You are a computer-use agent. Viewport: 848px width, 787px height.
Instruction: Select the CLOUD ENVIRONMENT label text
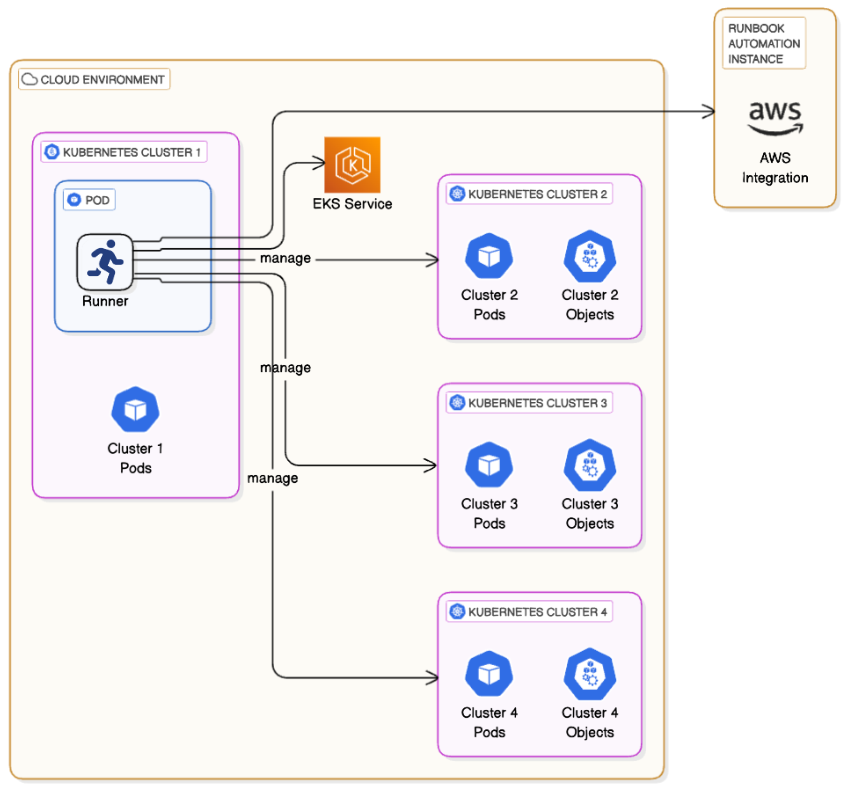click(102, 80)
